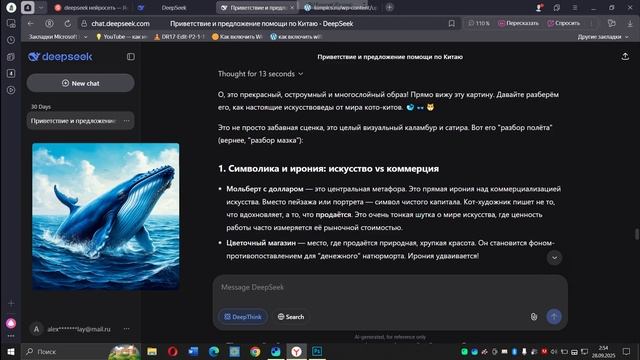Click the Alice assistant icon in sidebar
The width and height of the screenshot is (640, 360).
pyautogui.click(x=11, y=323)
